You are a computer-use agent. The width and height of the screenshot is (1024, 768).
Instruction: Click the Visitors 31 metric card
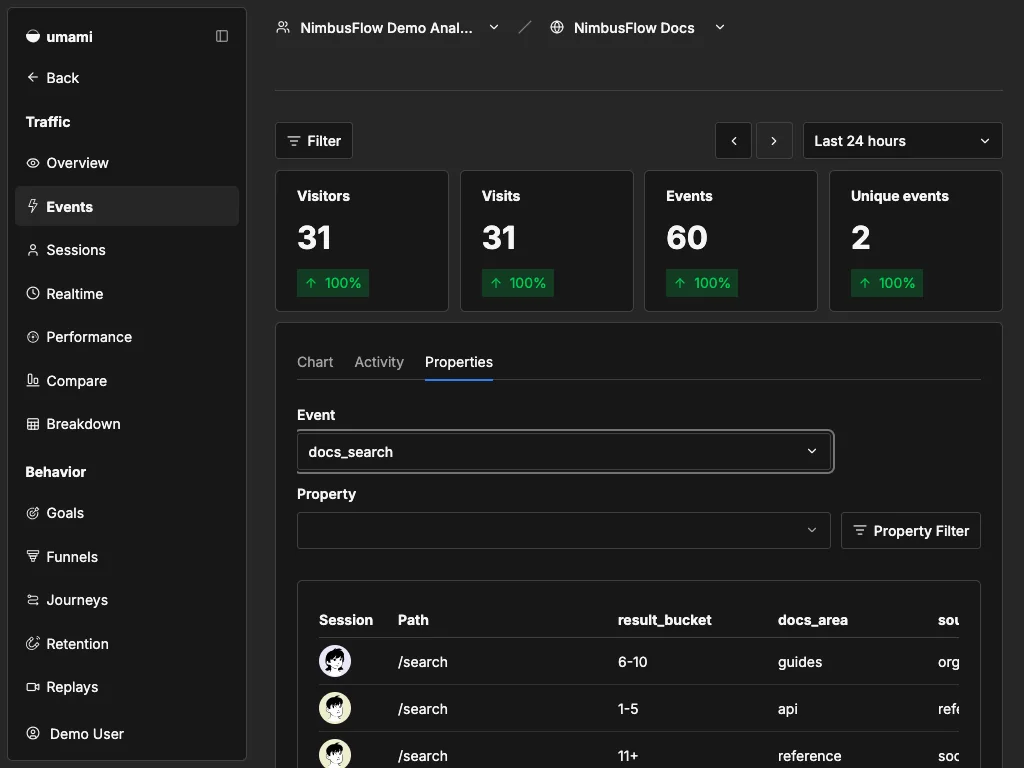[x=362, y=241]
